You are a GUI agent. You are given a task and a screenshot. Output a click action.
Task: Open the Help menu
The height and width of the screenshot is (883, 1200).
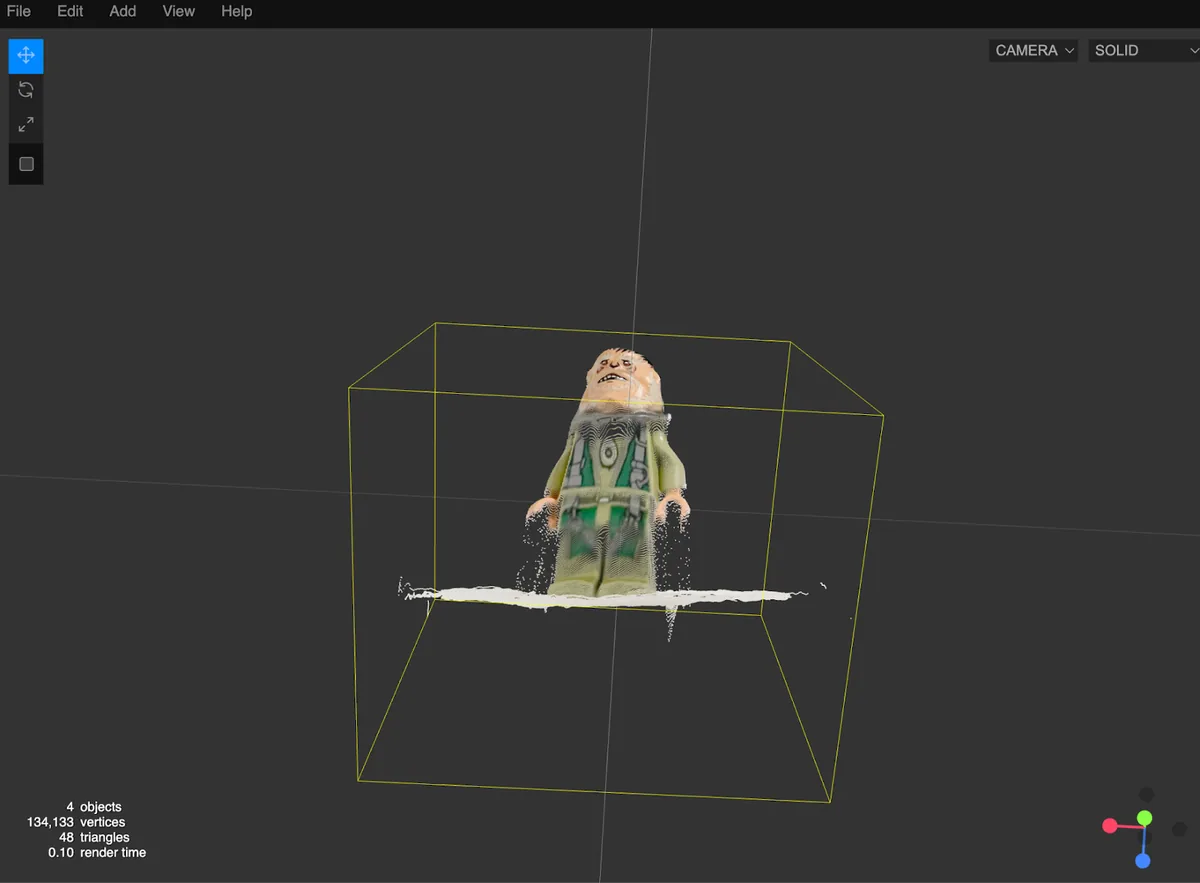click(237, 11)
